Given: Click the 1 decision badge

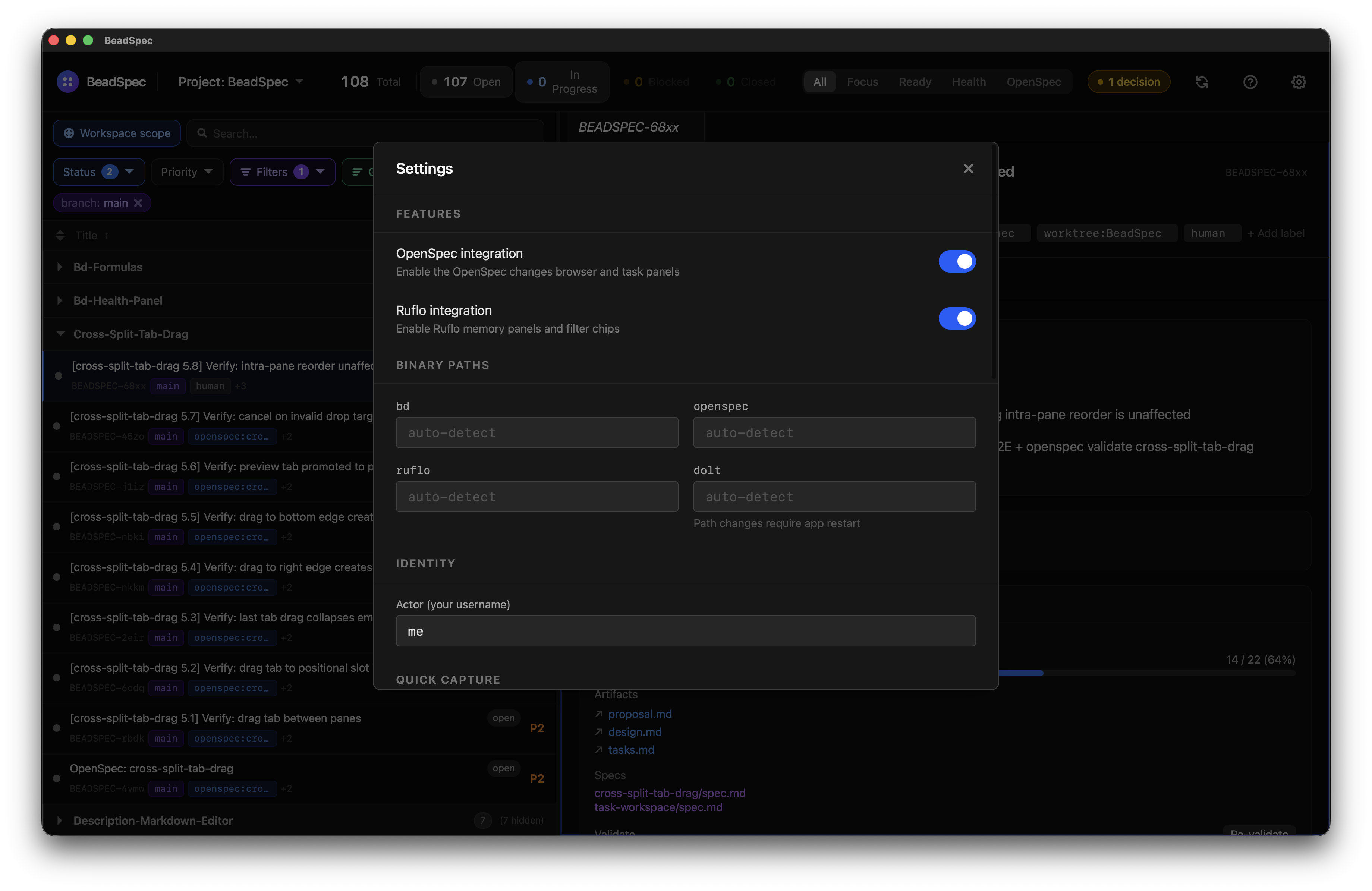Looking at the screenshot, I should 1128,82.
